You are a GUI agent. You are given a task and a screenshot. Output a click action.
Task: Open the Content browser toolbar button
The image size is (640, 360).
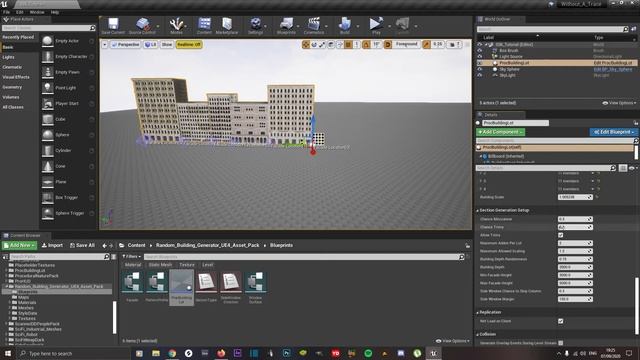[204, 26]
